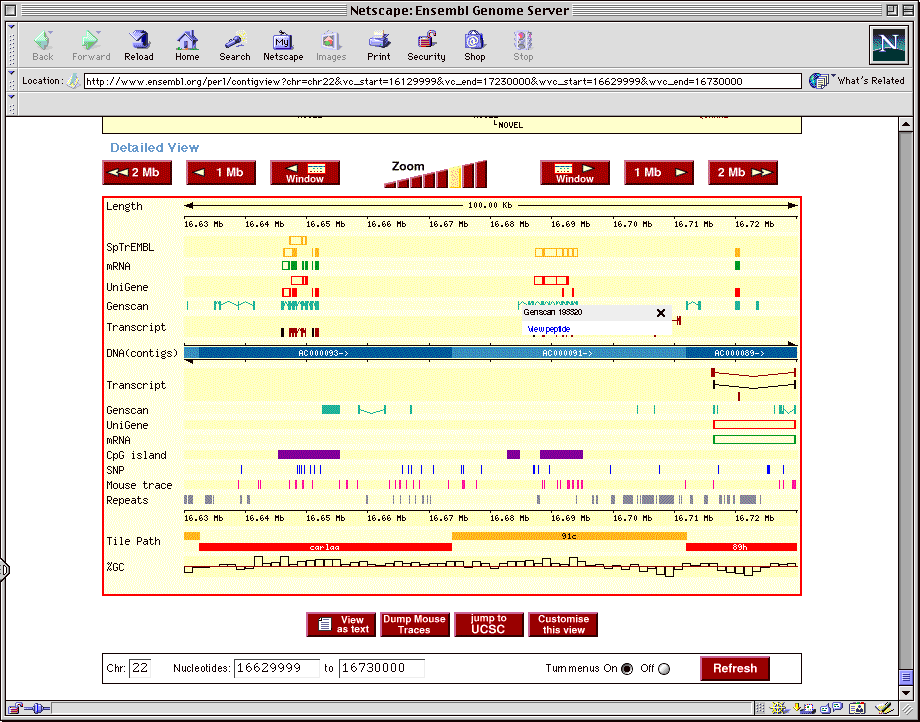This screenshot has width=920, height=722.
Task: Select the tallest Zoom bar
Action: click(481, 174)
